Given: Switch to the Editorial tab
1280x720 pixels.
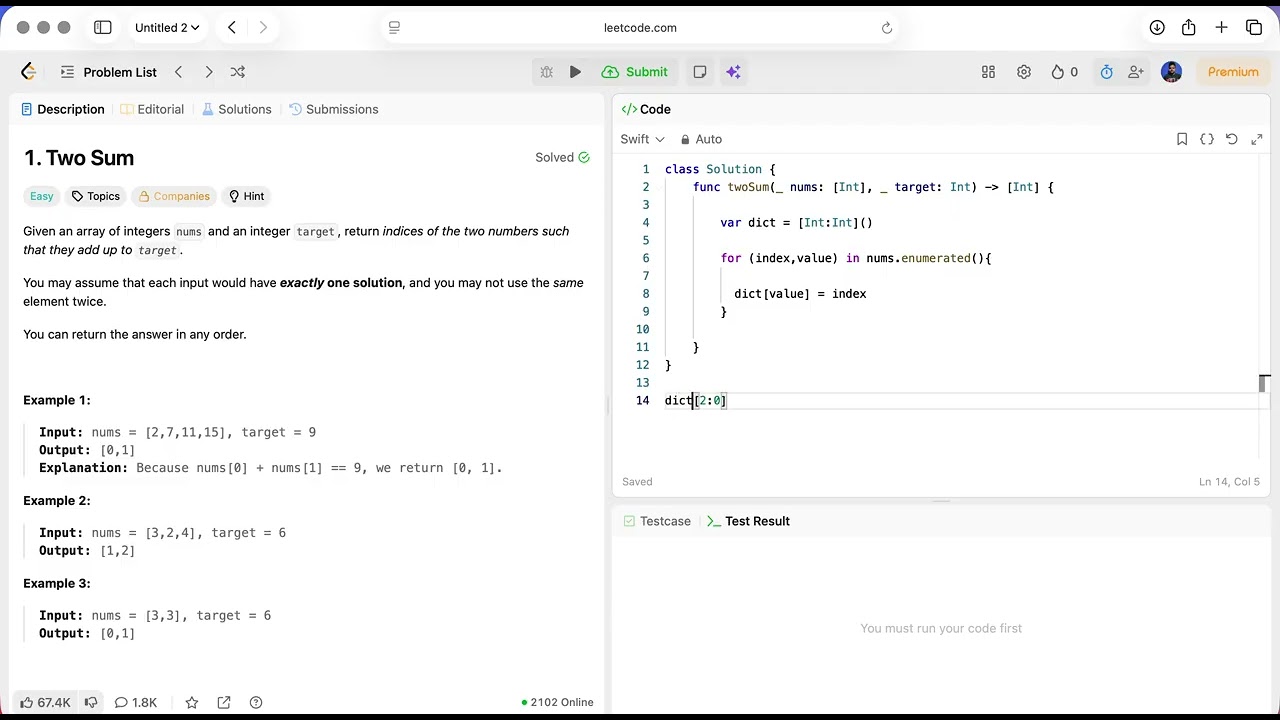Looking at the screenshot, I should coord(152,109).
